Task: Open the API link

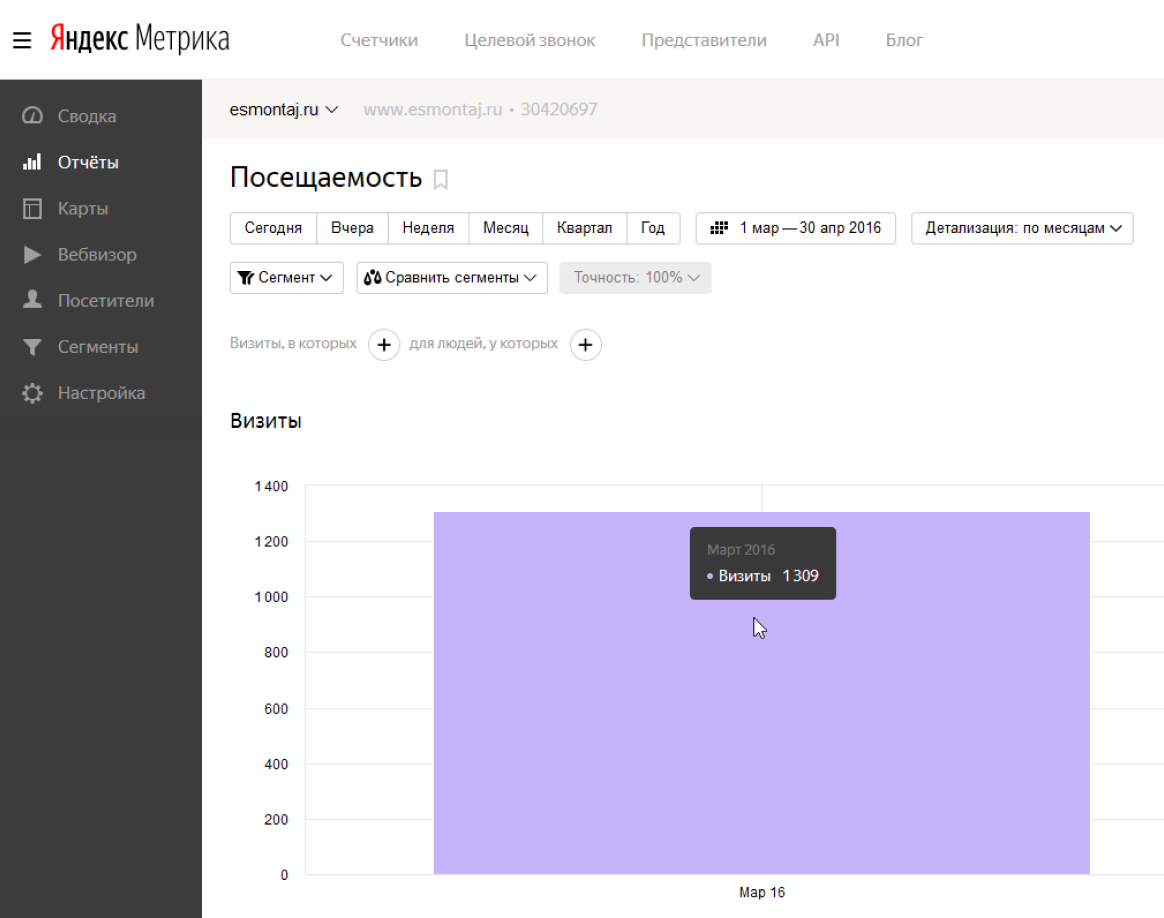Action: point(826,40)
